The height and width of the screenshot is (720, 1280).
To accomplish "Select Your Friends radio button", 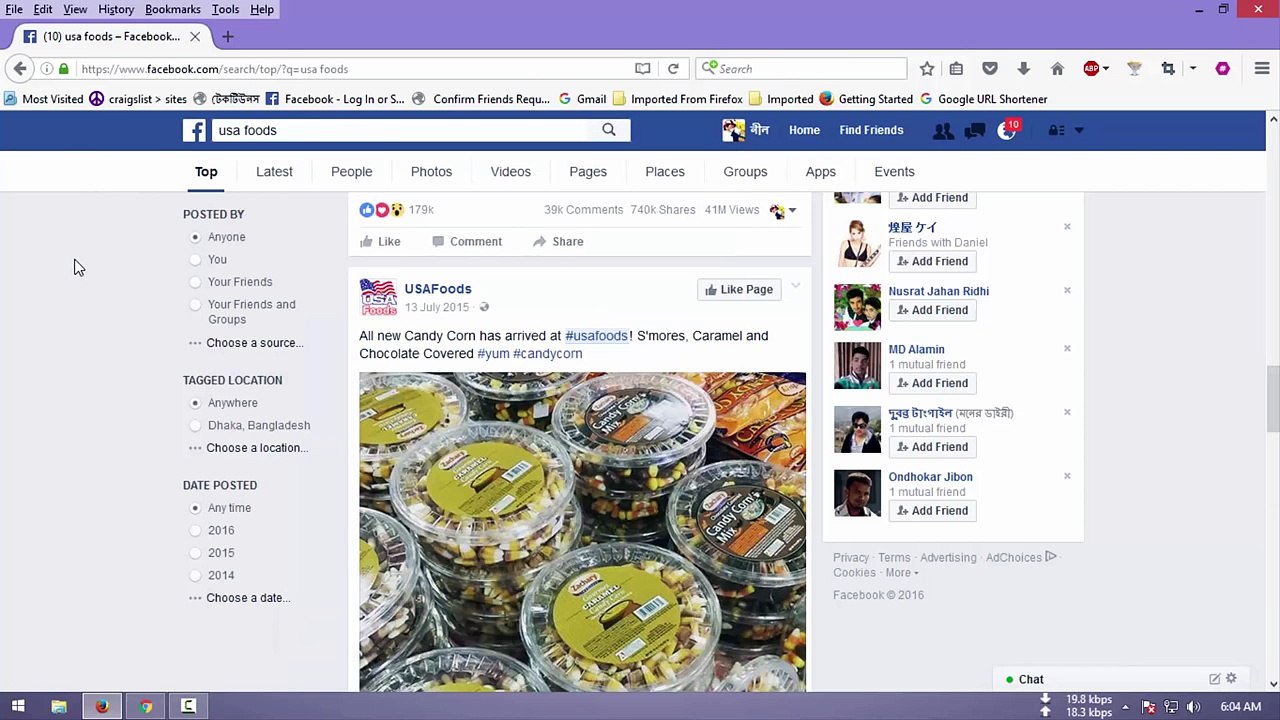I will [195, 282].
